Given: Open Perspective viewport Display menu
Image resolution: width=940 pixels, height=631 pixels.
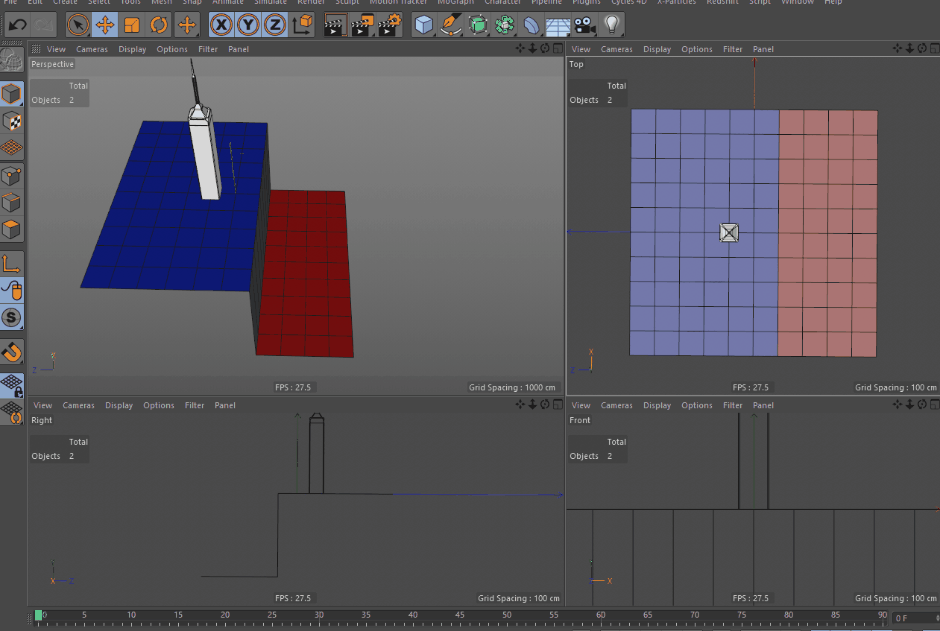Looking at the screenshot, I should (132, 49).
